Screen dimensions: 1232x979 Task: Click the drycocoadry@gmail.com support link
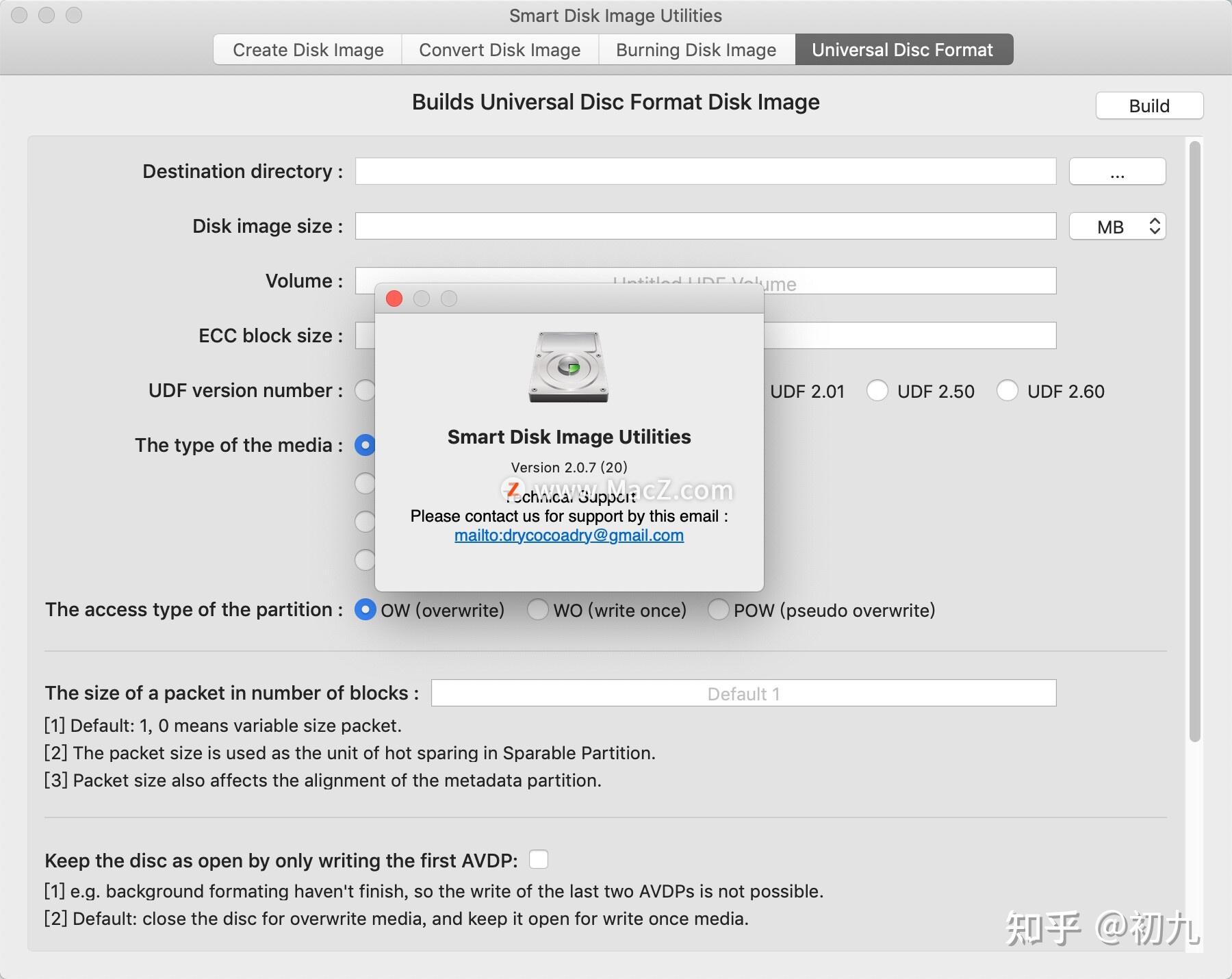click(x=568, y=535)
